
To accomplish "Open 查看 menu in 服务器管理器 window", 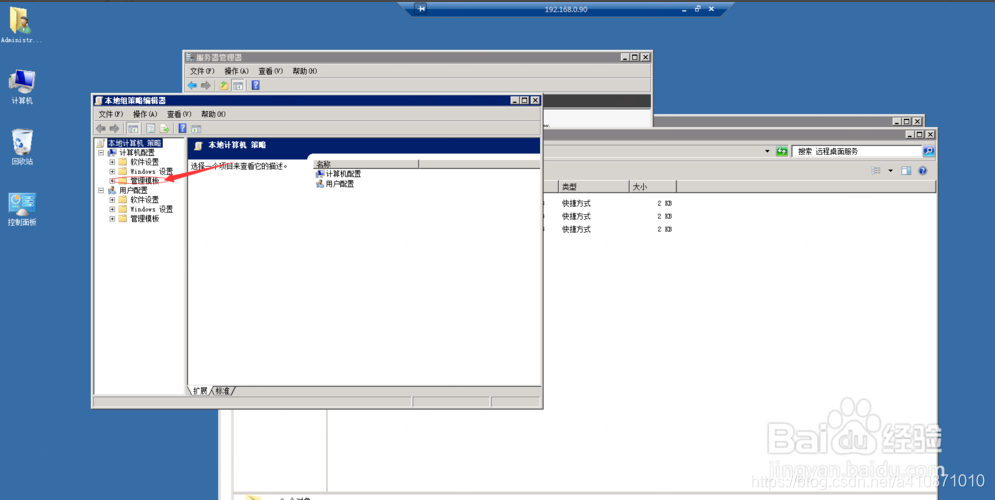I will click(x=270, y=71).
